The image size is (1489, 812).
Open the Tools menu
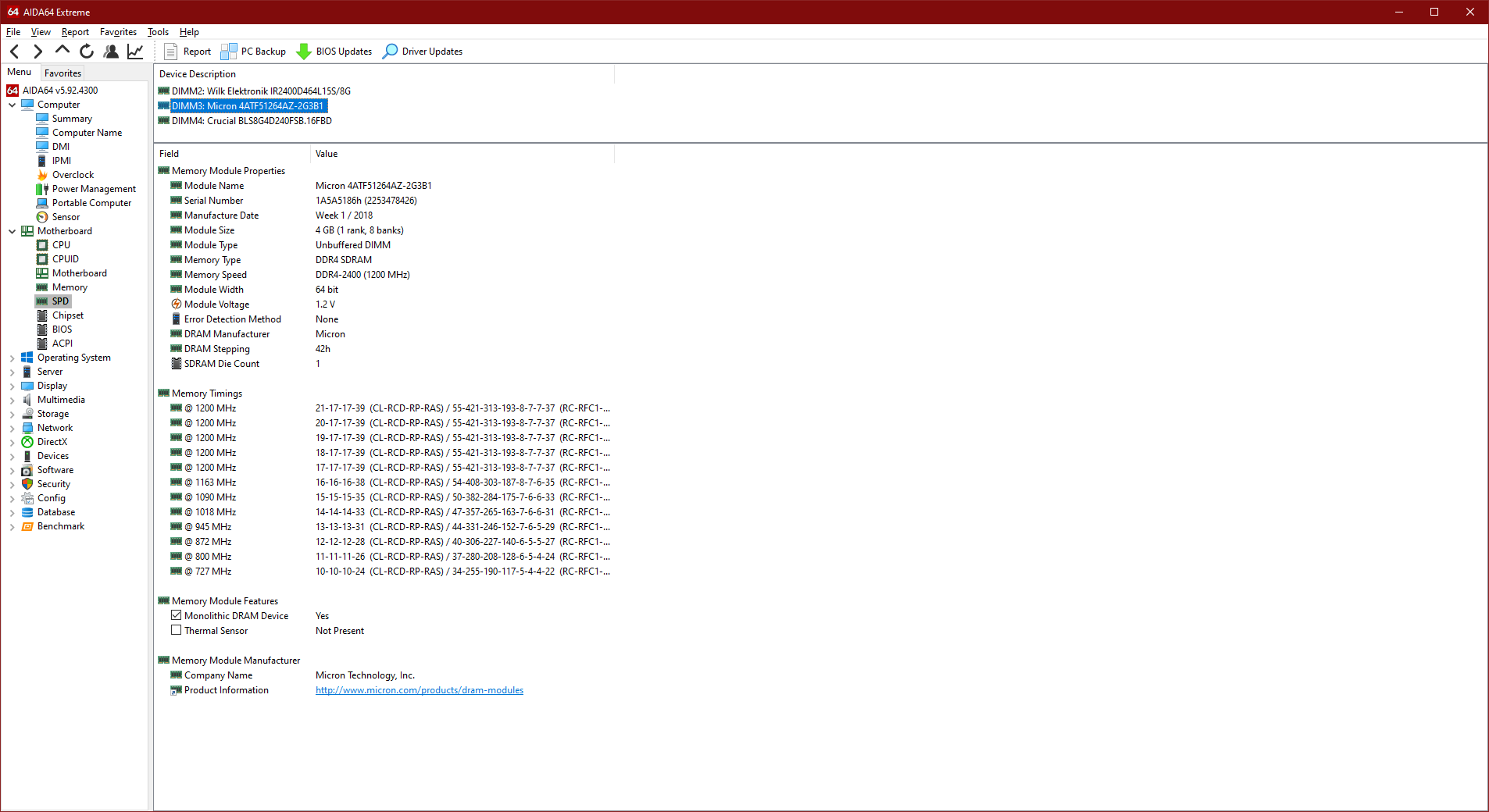[x=158, y=32]
